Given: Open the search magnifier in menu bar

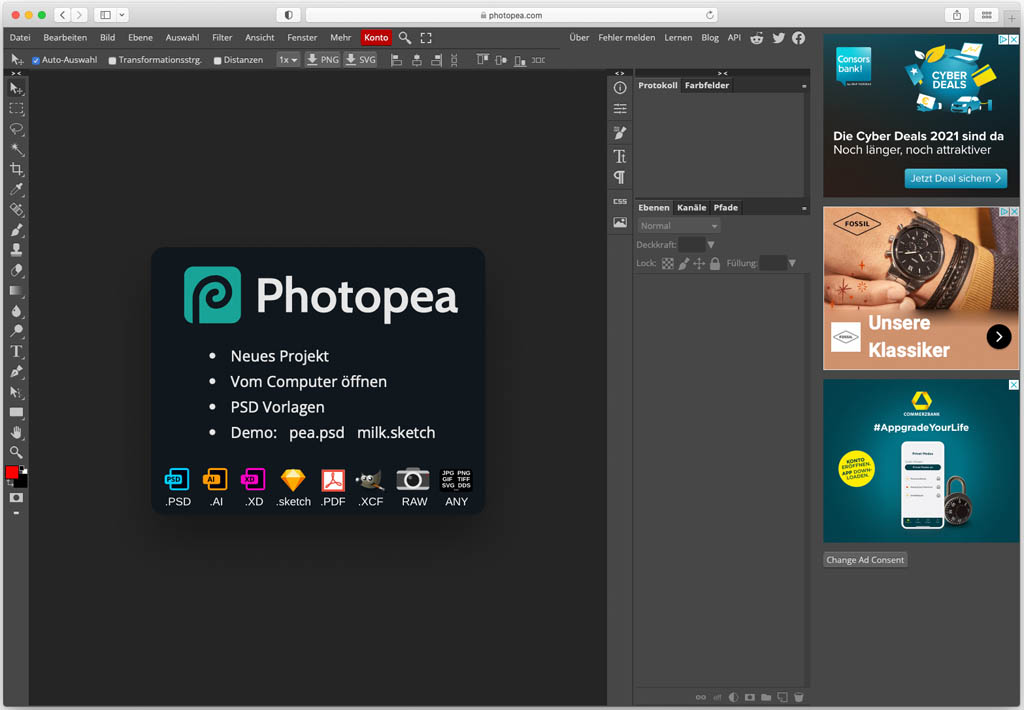Looking at the screenshot, I should coord(405,38).
